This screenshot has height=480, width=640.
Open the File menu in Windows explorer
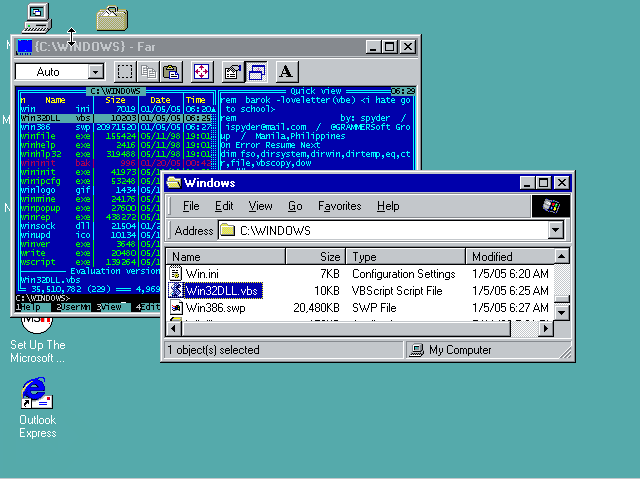[191, 206]
